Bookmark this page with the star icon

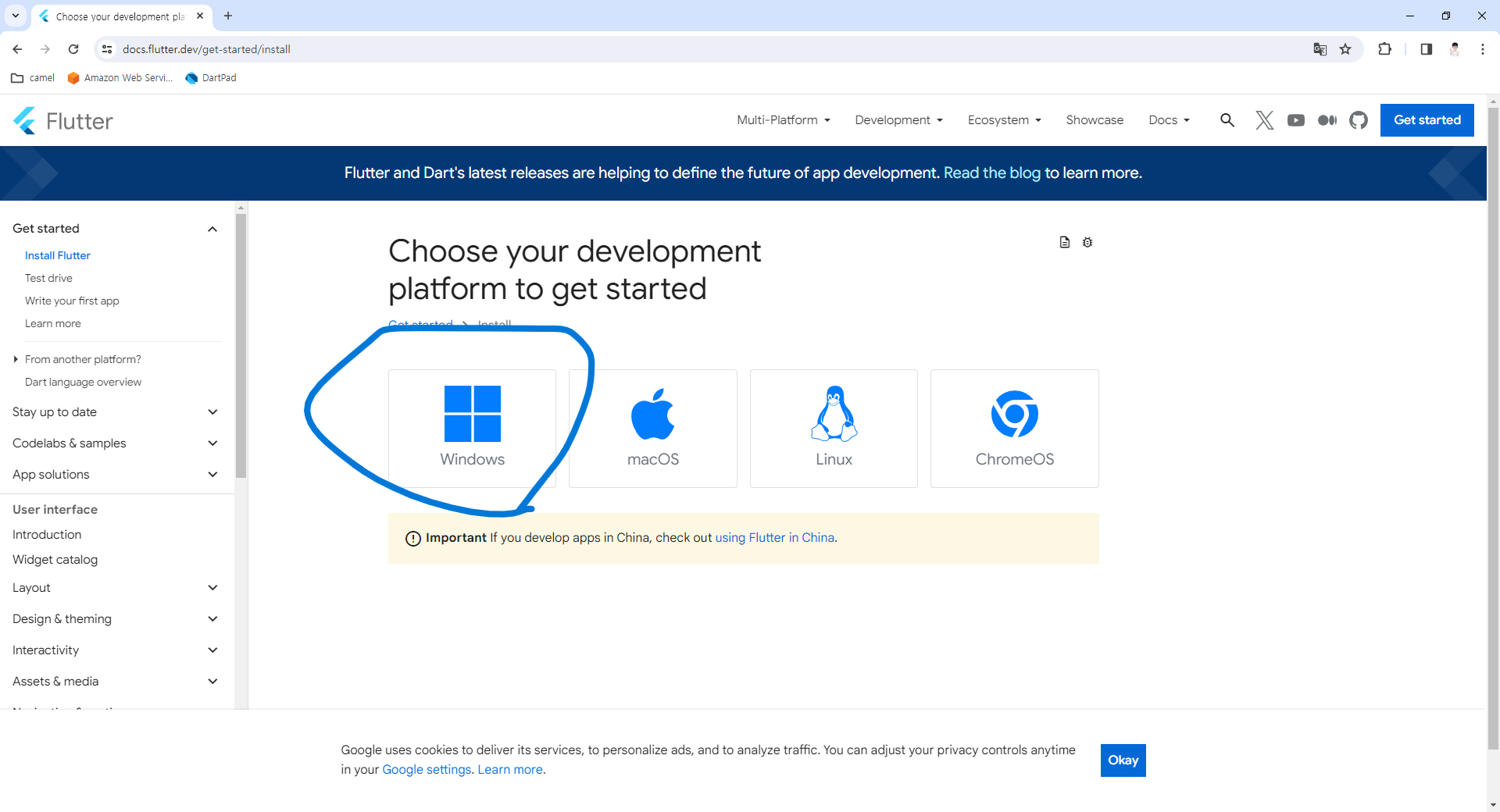[x=1345, y=49]
